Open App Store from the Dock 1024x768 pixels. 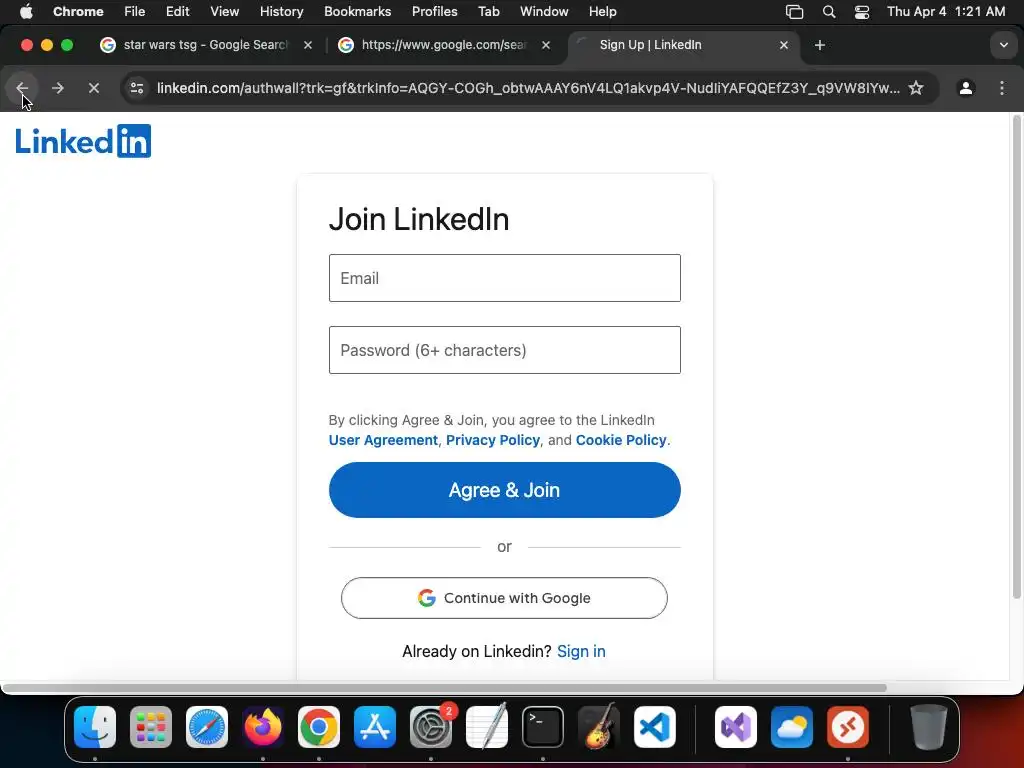[x=375, y=727]
